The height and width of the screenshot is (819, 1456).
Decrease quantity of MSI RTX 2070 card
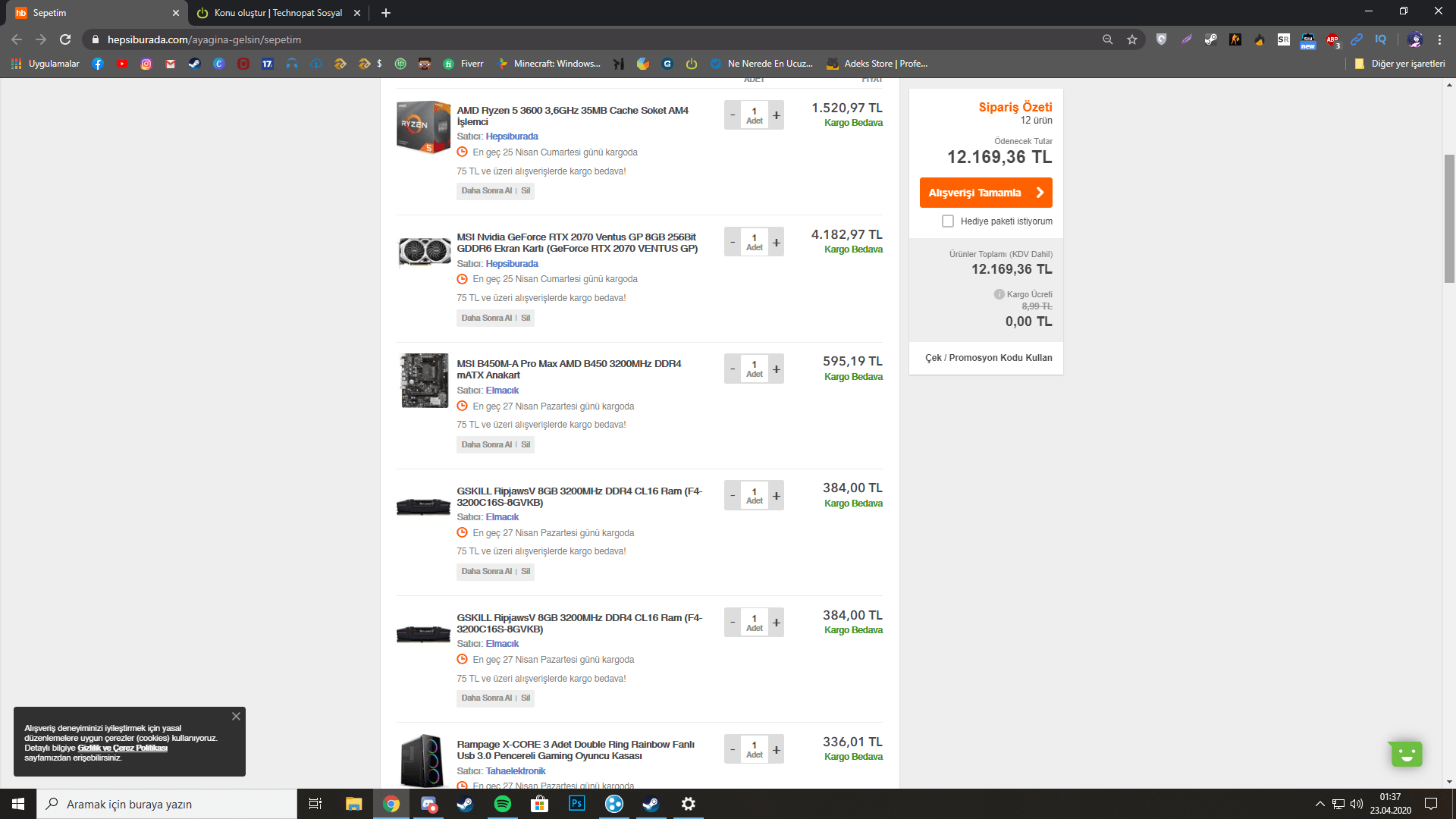pos(733,243)
